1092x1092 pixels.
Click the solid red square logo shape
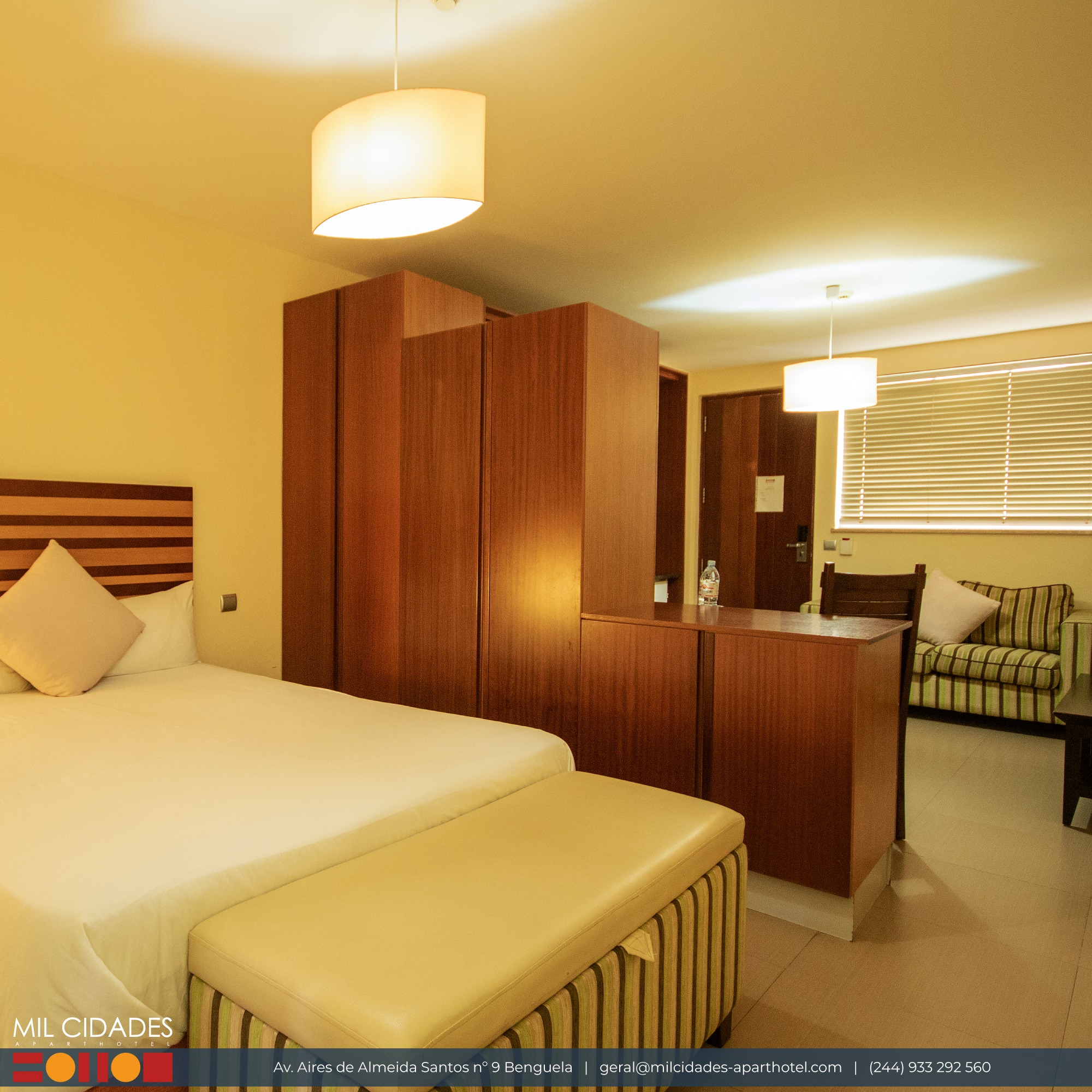click(x=158, y=1067)
